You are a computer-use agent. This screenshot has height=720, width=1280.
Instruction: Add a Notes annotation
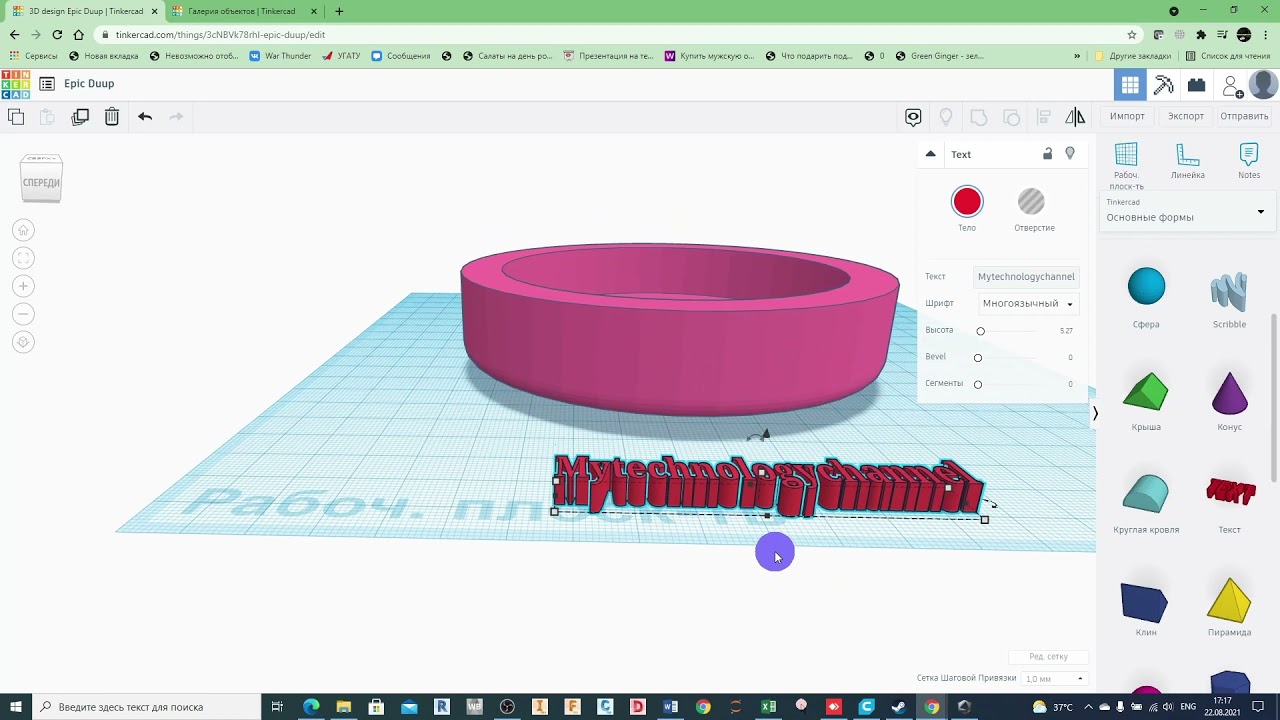pos(1249,161)
